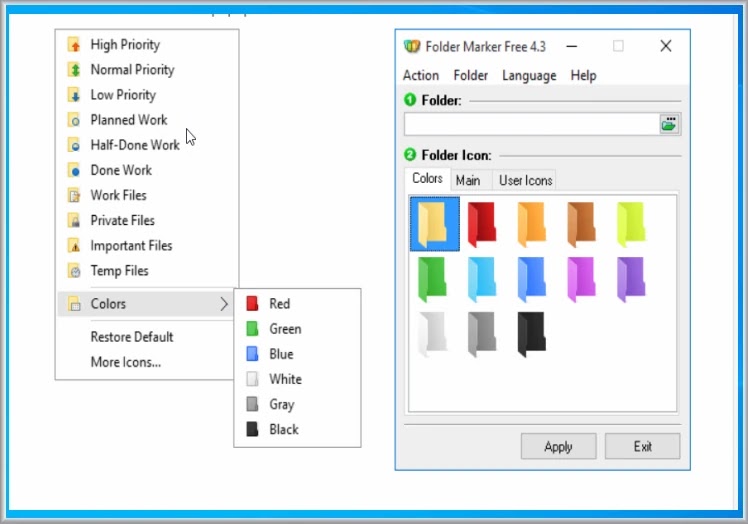Choose Green from the Colors submenu
The width and height of the screenshot is (748, 524).
click(x=297, y=329)
